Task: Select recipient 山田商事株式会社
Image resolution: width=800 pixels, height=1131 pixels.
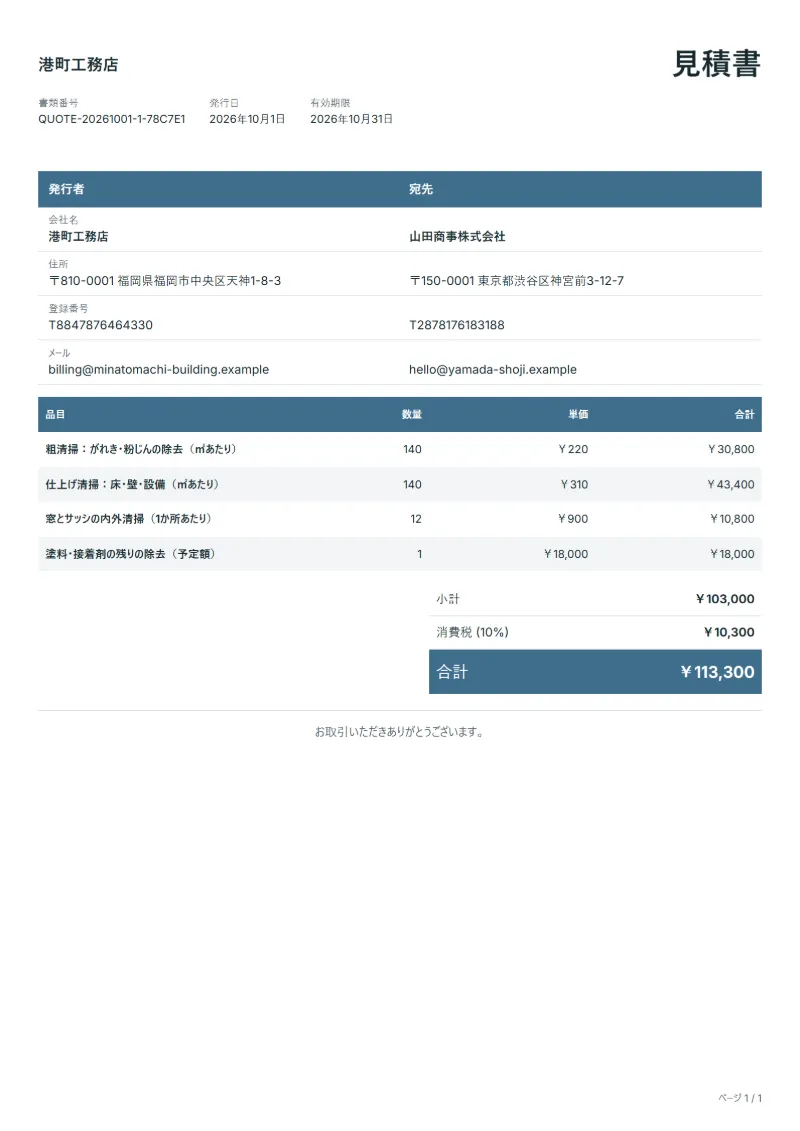Action: [457, 237]
